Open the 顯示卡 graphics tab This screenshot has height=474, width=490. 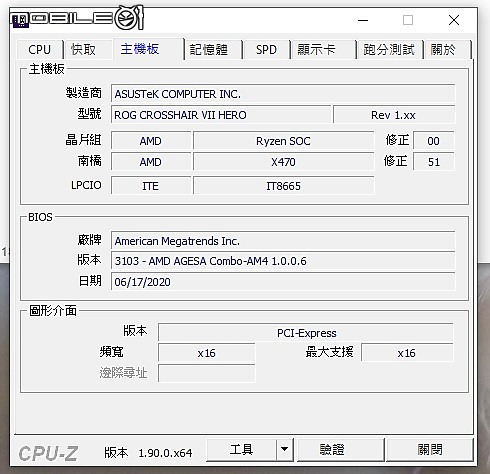[323, 50]
